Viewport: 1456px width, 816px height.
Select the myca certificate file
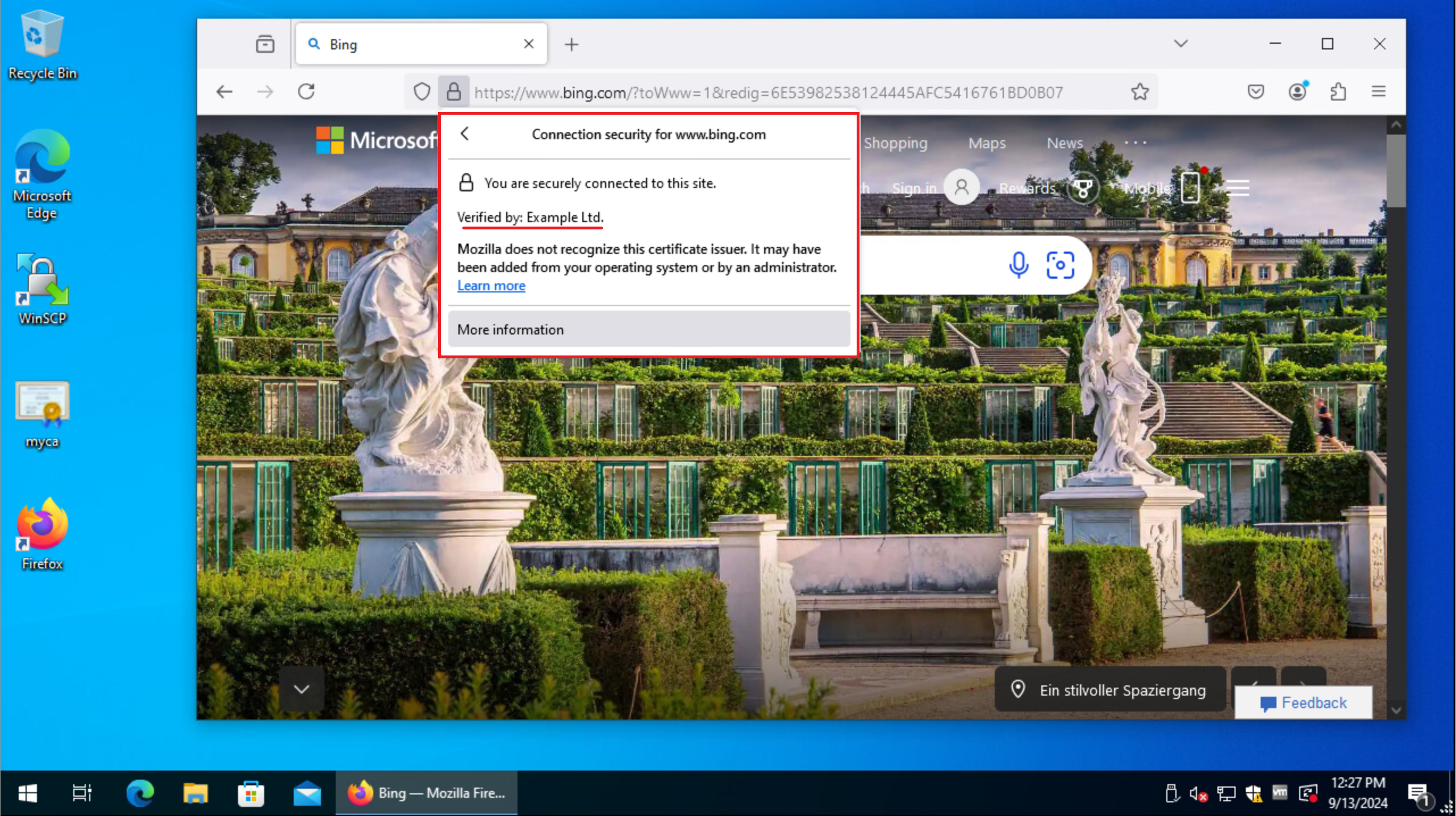point(42,416)
